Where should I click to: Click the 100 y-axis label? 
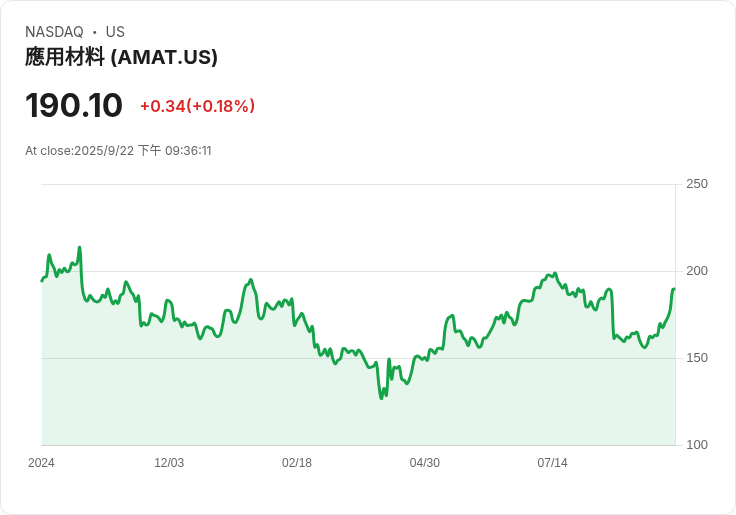(697, 445)
